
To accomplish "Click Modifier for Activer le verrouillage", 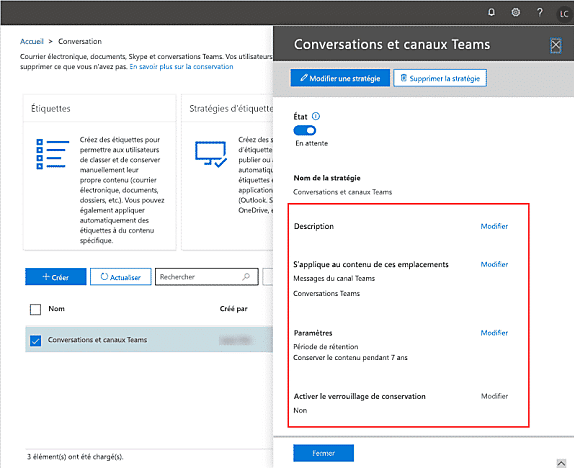I will 494,396.
